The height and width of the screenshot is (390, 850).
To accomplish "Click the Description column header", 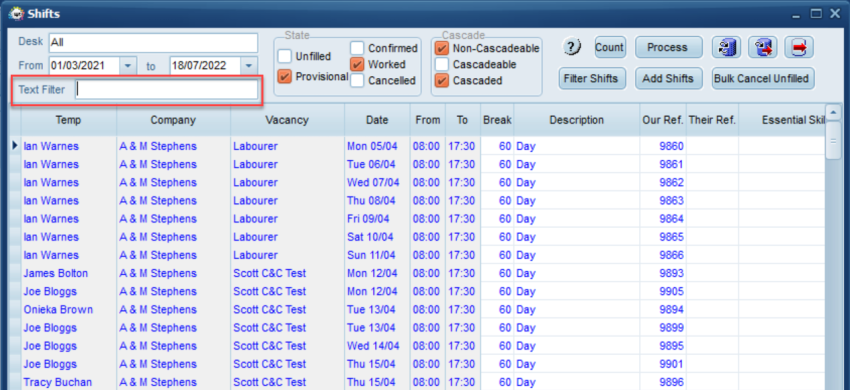I will [576, 120].
